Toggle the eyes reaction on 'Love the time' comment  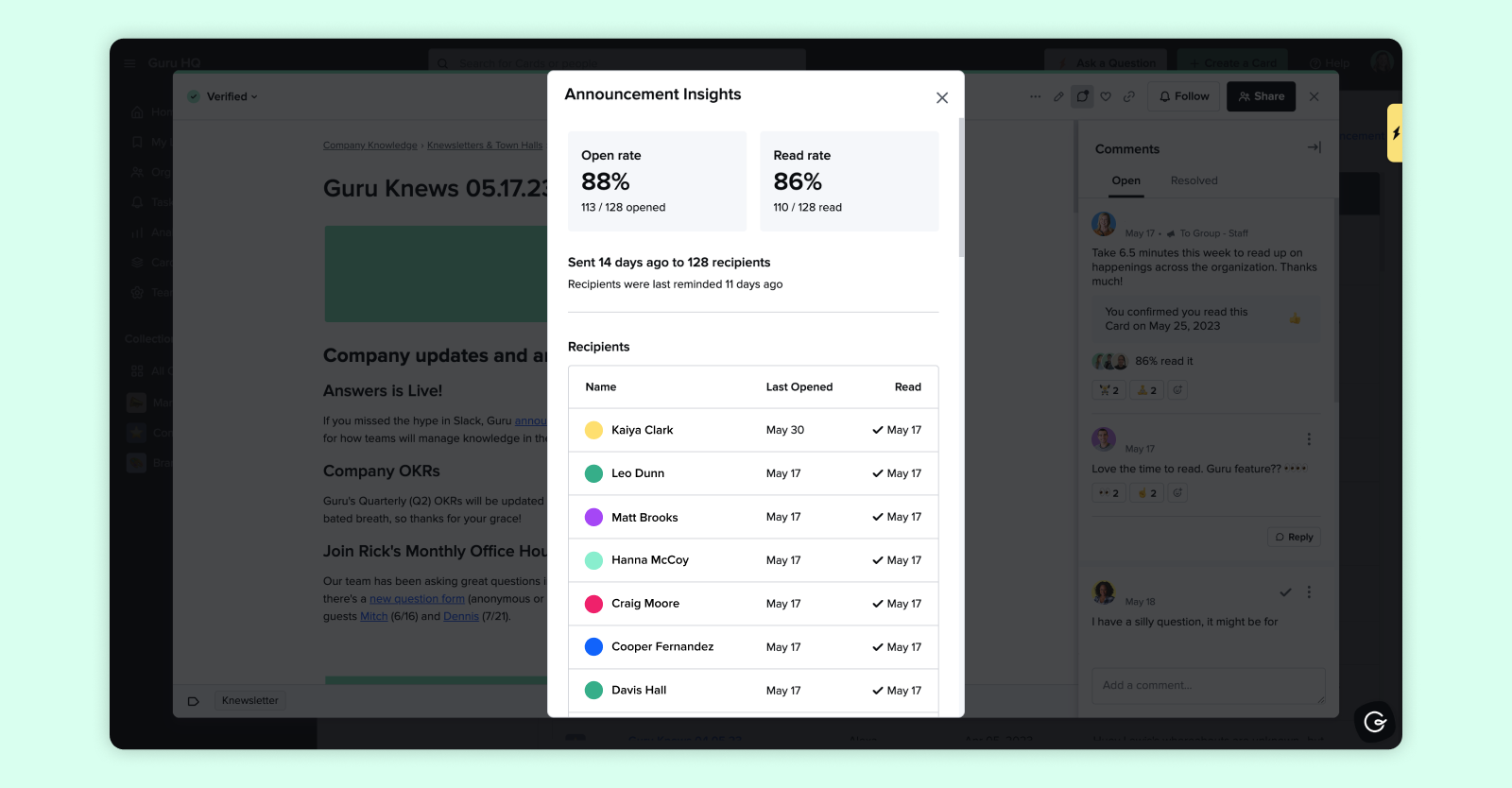point(1108,493)
